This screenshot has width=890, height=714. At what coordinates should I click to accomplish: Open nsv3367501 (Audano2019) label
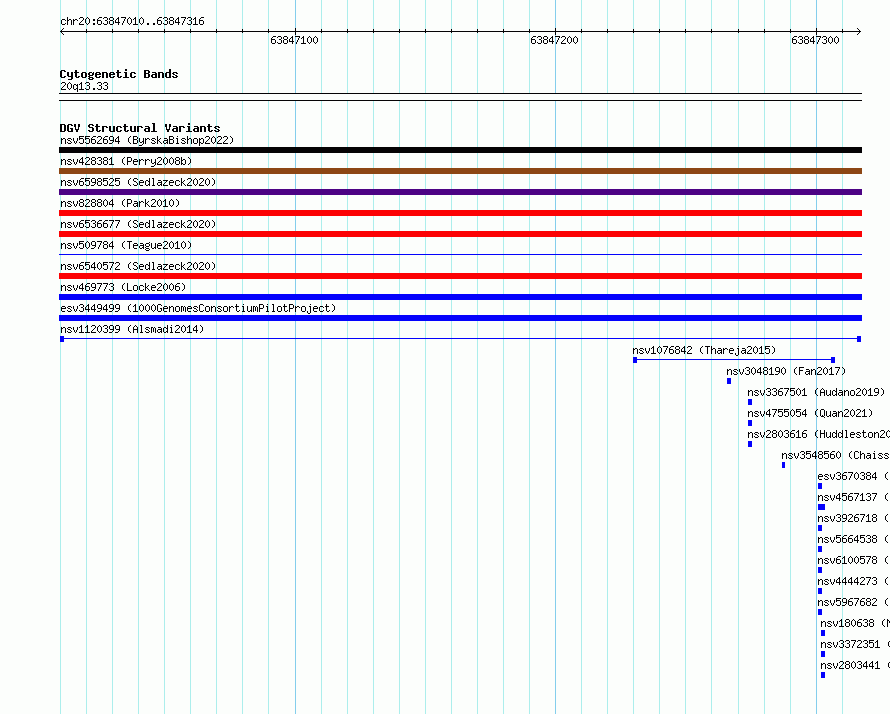pyautogui.click(x=816, y=392)
